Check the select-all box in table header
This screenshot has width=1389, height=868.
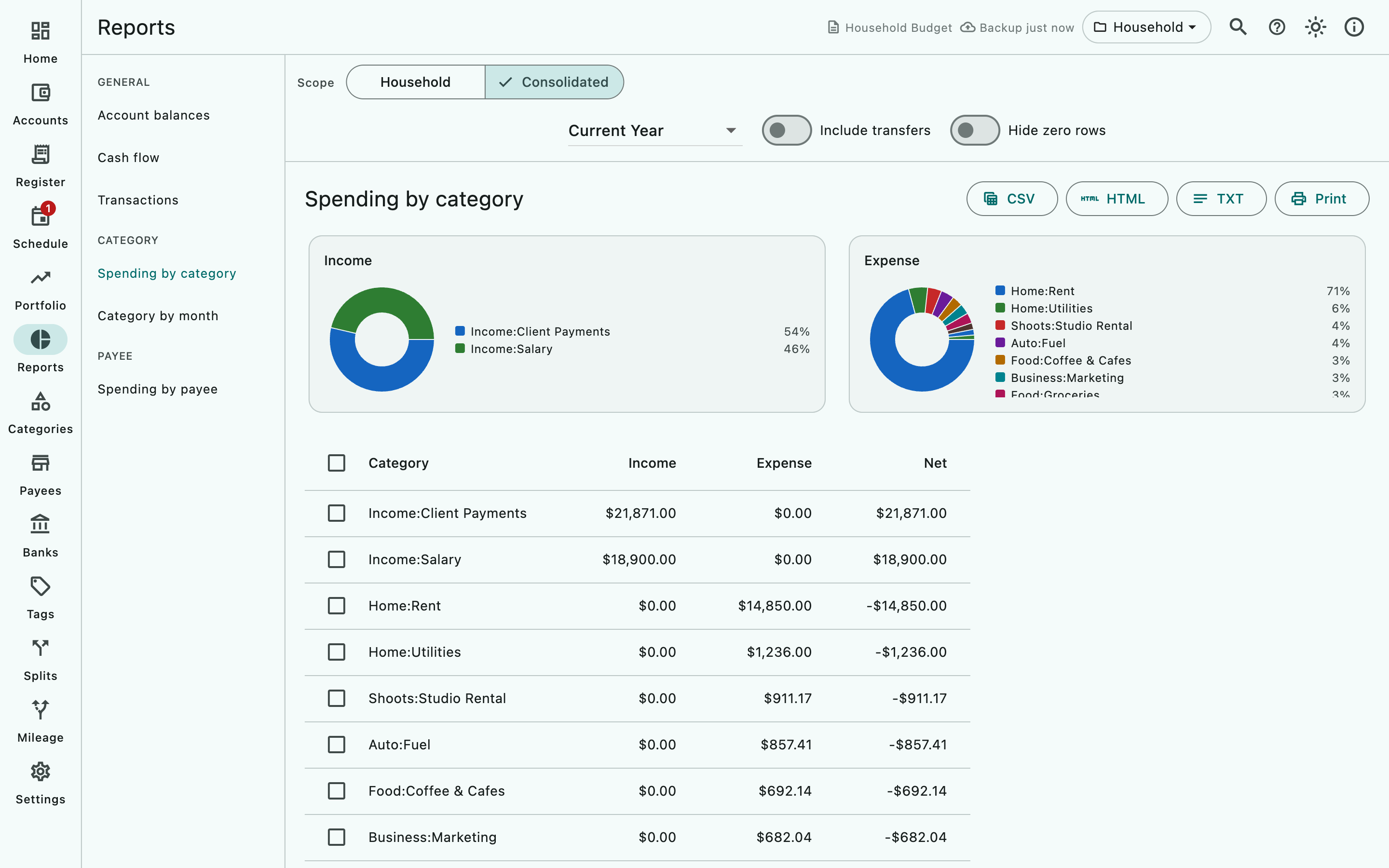[336, 463]
